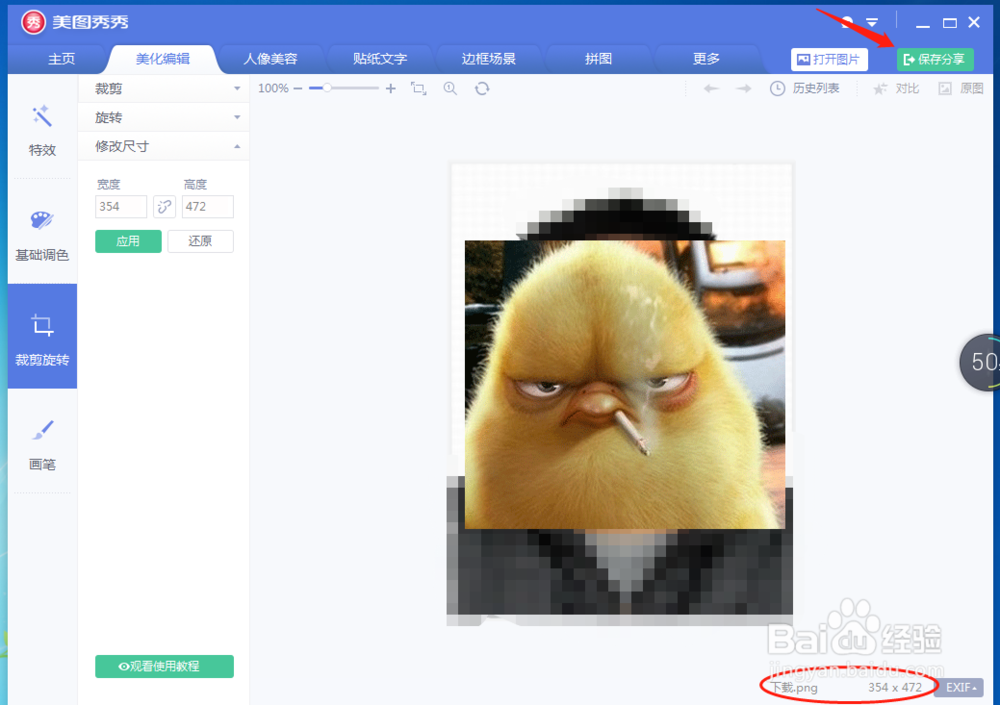Viewport: 1000px width, 705px height.
Task: Click the 下载.png file name
Action: tap(794, 687)
